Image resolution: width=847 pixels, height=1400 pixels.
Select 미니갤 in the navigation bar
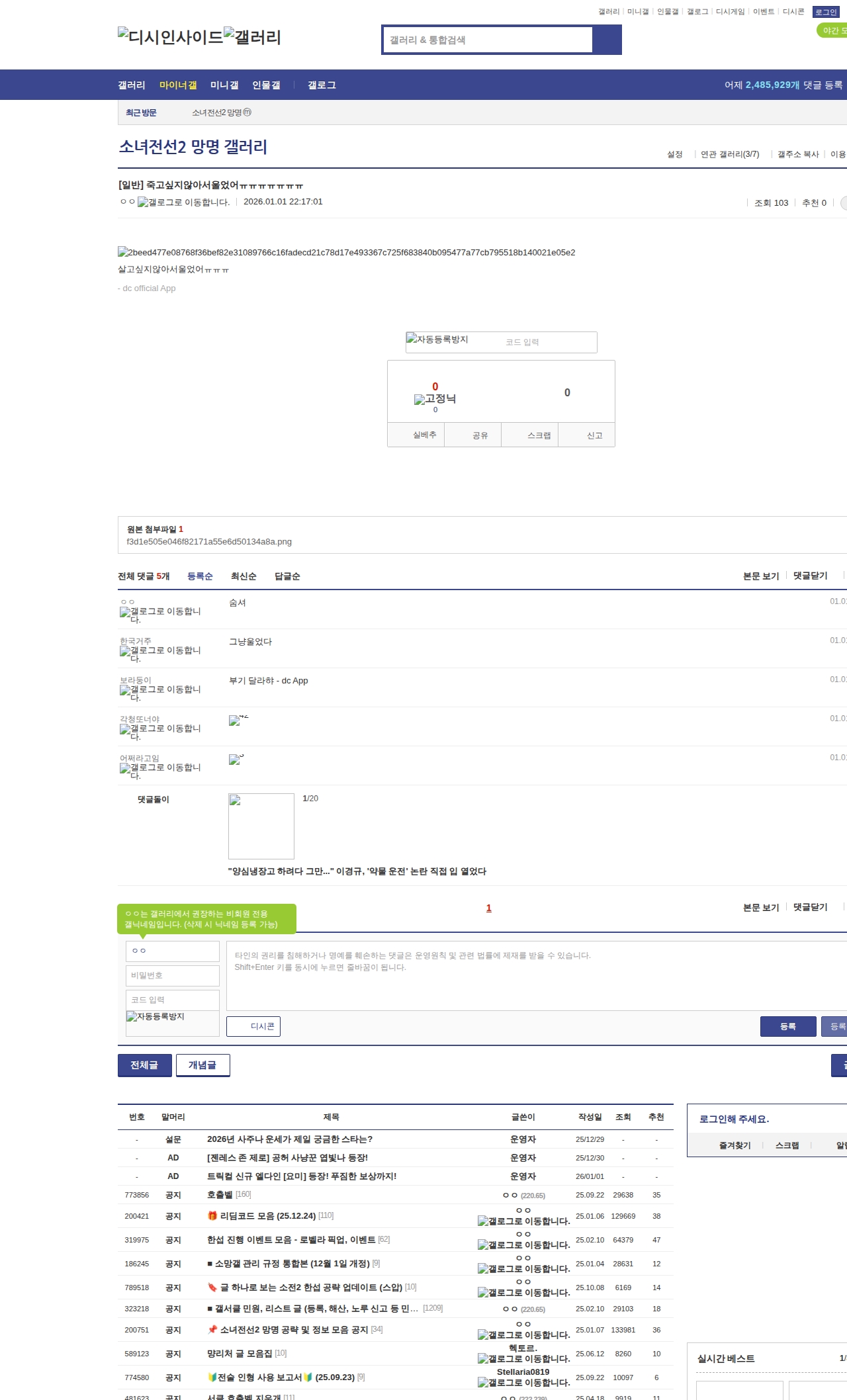224,85
